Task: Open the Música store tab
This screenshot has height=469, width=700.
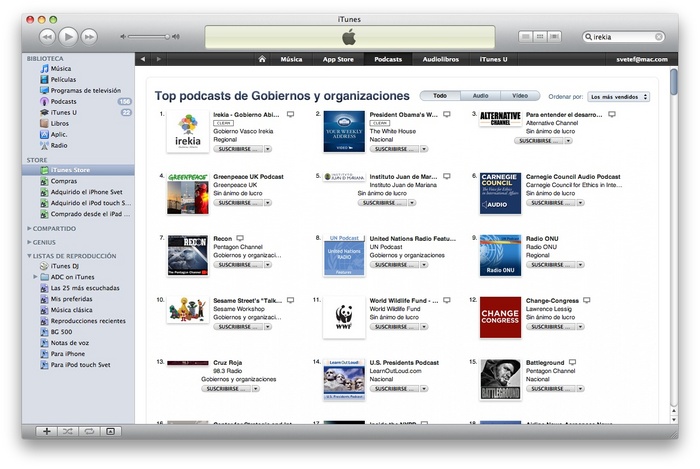Action: click(x=291, y=59)
